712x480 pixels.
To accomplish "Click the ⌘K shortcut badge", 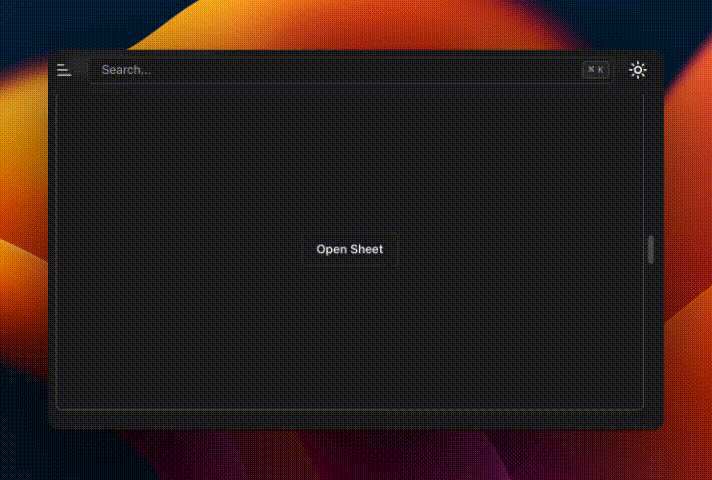I will (595, 69).
